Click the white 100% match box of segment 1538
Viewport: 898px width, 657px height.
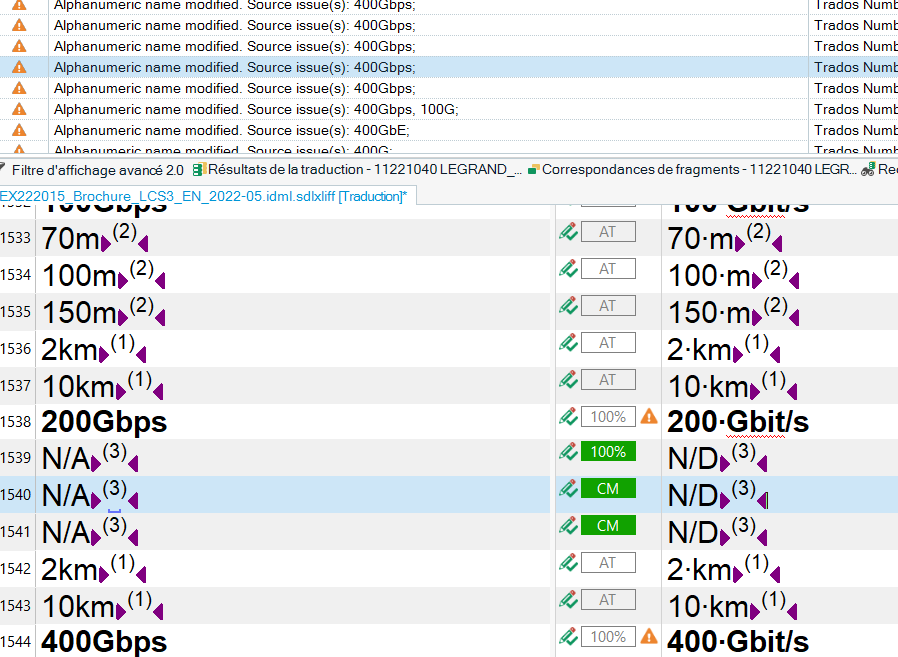608,416
